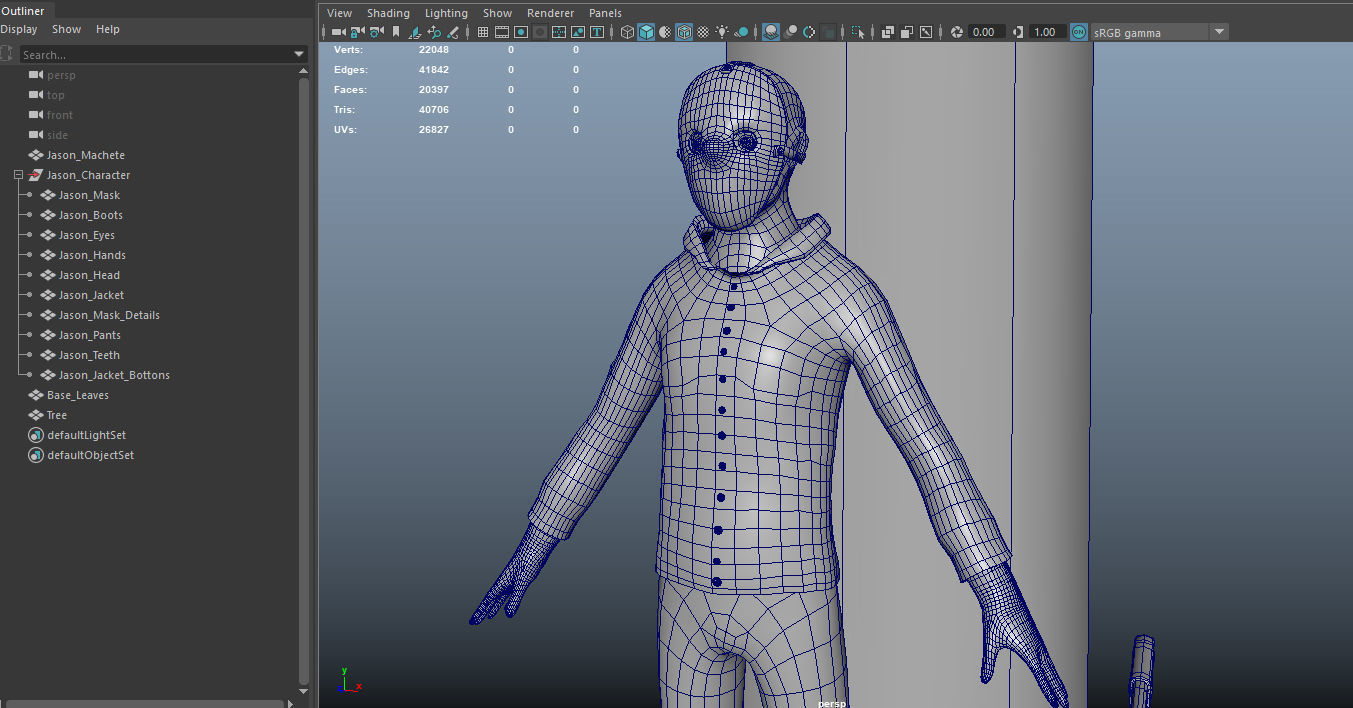
Task: Open the Outliner Help menu
Action: pyautogui.click(x=108, y=29)
